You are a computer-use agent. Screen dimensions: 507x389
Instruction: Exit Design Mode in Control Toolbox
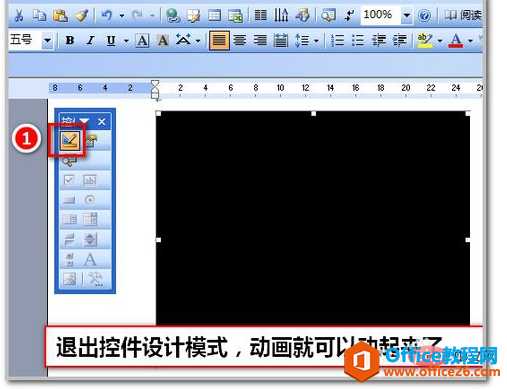[x=70, y=141]
